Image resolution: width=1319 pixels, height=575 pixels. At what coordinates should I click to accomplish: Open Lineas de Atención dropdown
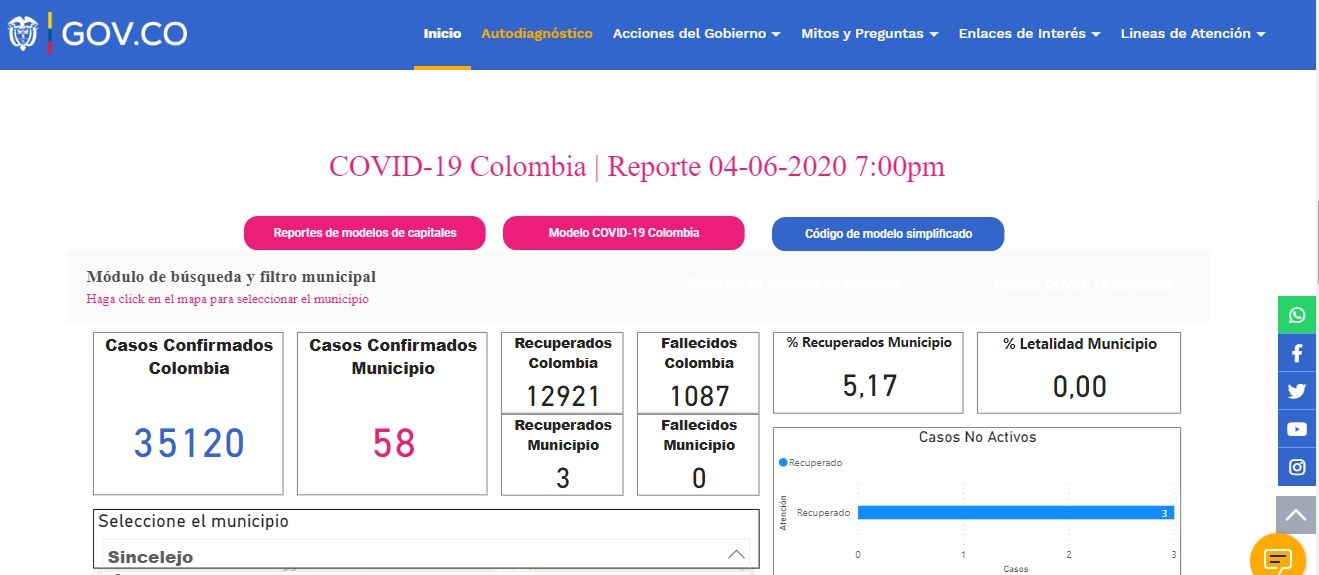1192,33
